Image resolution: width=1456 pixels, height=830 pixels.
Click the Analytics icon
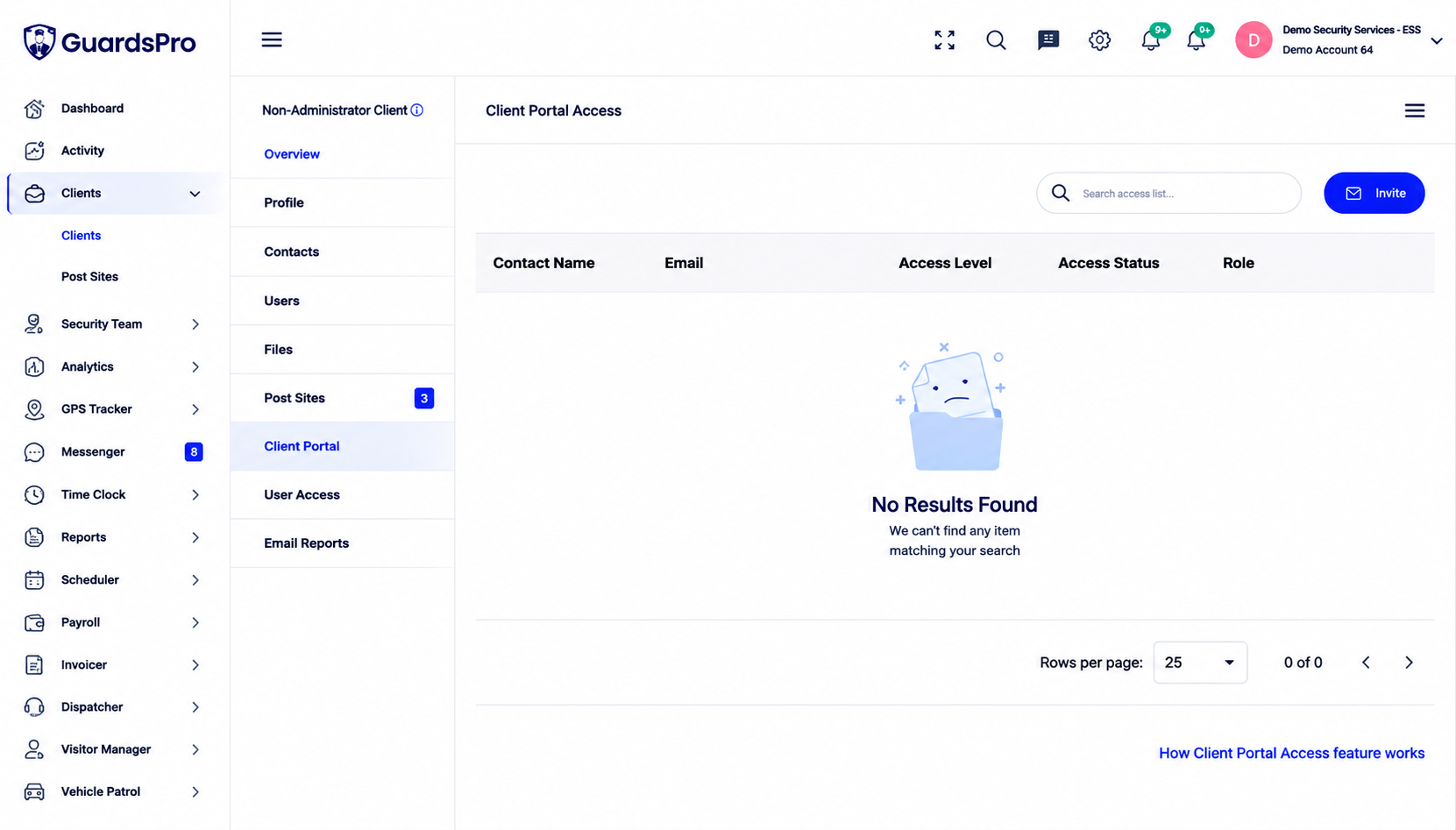[34, 367]
